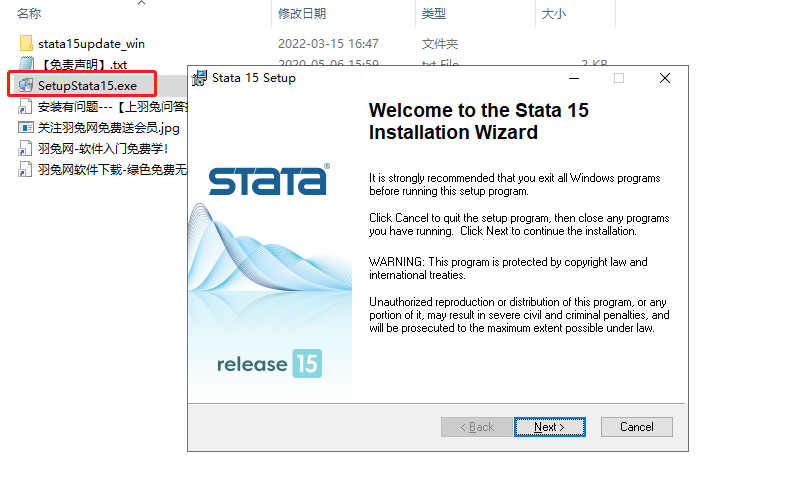This screenshot has width=801, height=493.
Task: Toggle sort direction arrow above columns
Action: click(x=141, y=3)
